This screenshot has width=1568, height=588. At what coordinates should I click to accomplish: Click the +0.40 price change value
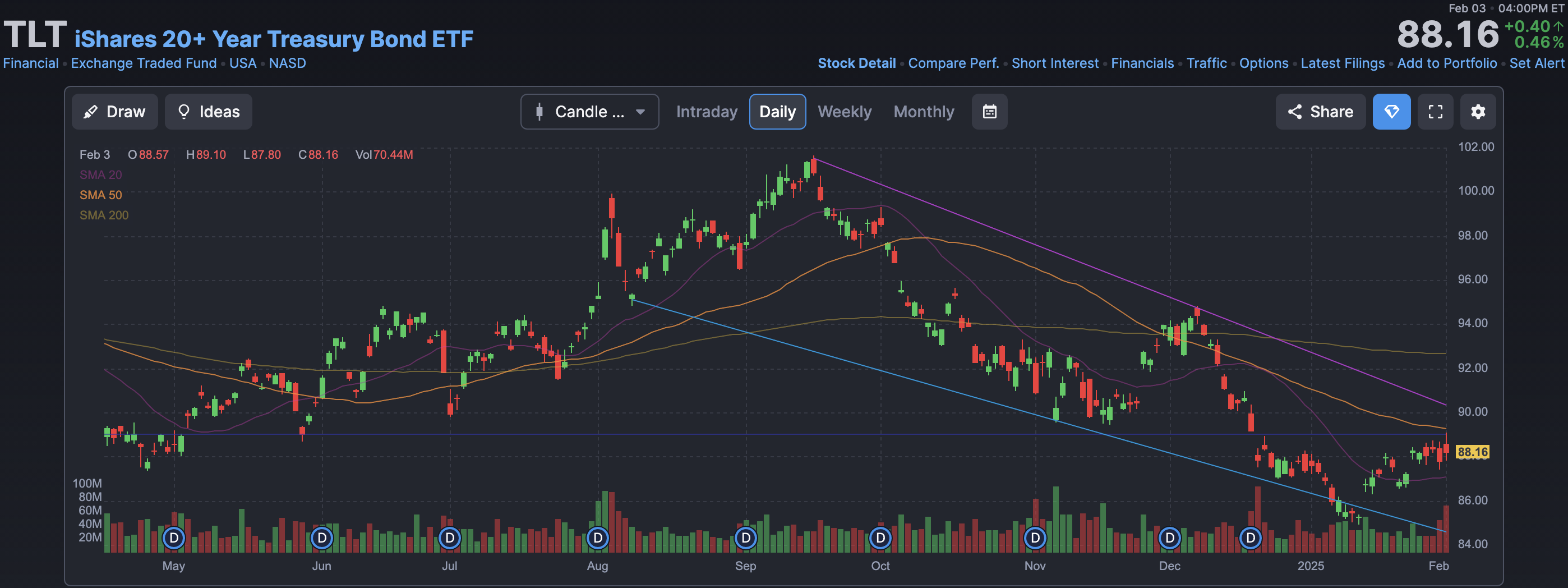coord(1527,26)
